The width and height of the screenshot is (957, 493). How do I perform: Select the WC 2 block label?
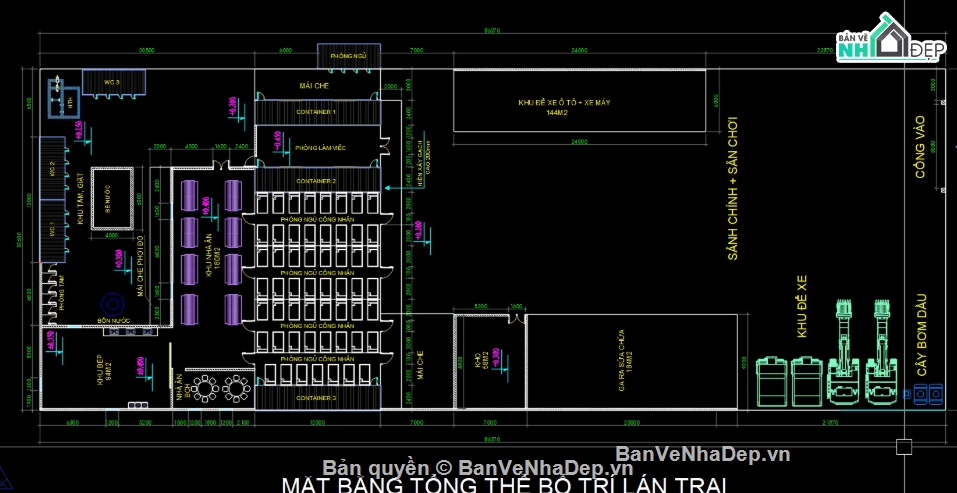click(52, 168)
